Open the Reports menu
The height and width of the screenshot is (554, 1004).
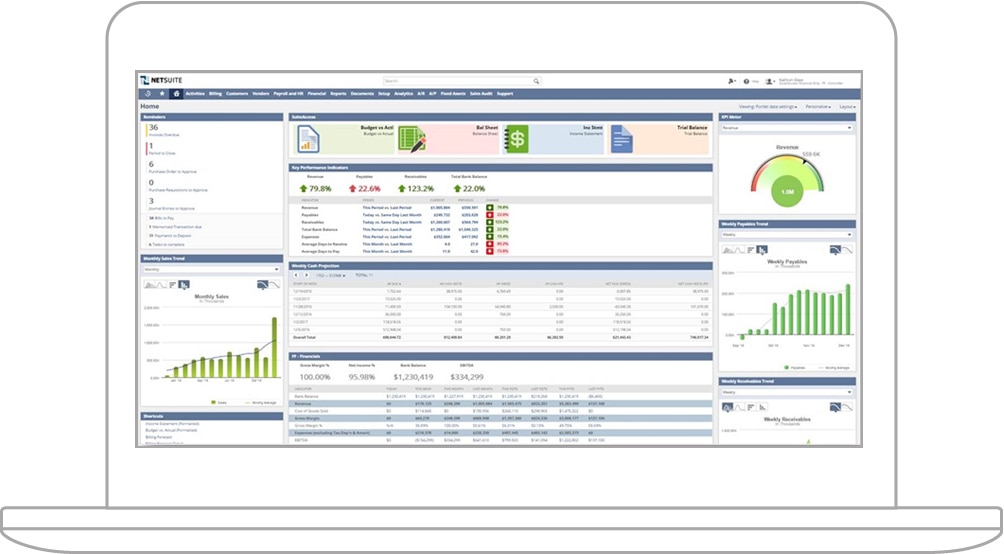click(338, 93)
